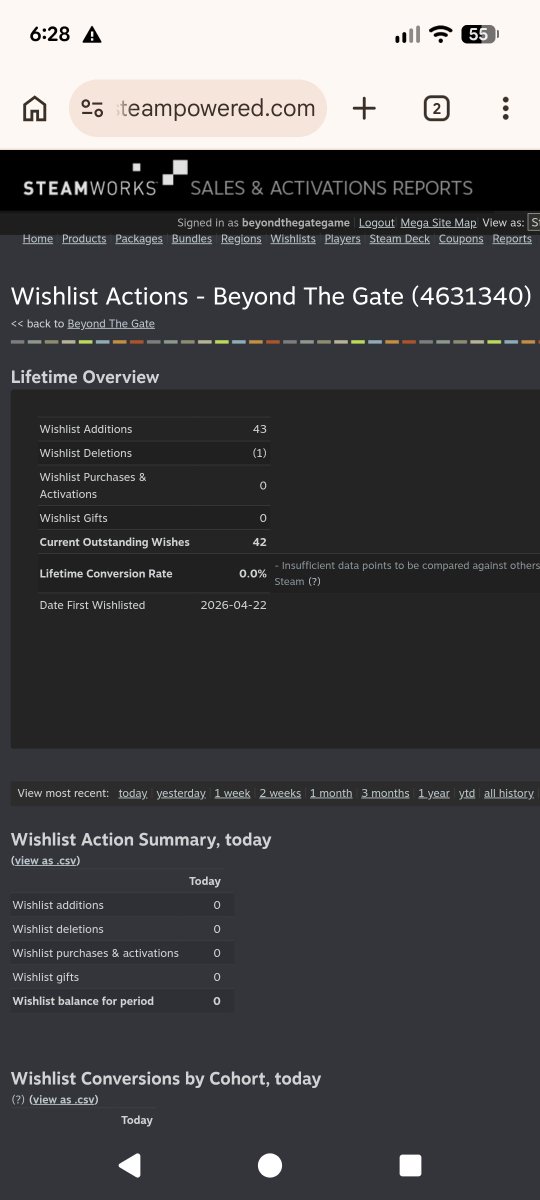Image resolution: width=540 pixels, height=1200 pixels.
Task: Tap the Chrome home icon
Action: click(35, 108)
